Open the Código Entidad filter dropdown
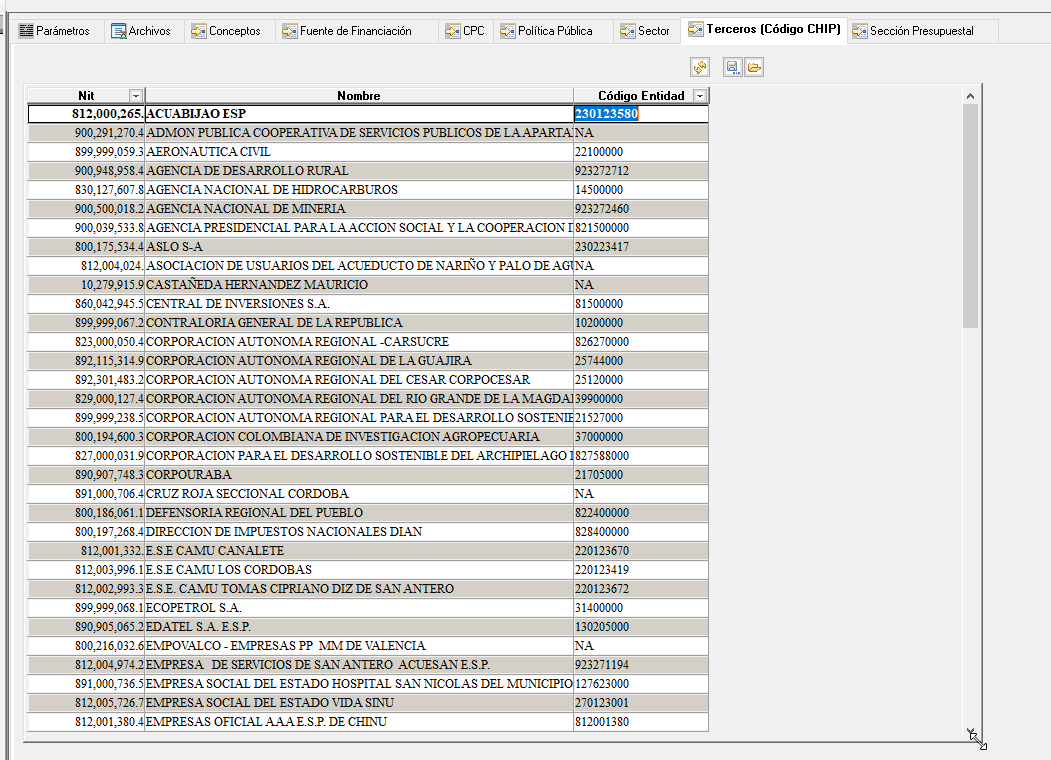1051x760 pixels. (x=700, y=96)
